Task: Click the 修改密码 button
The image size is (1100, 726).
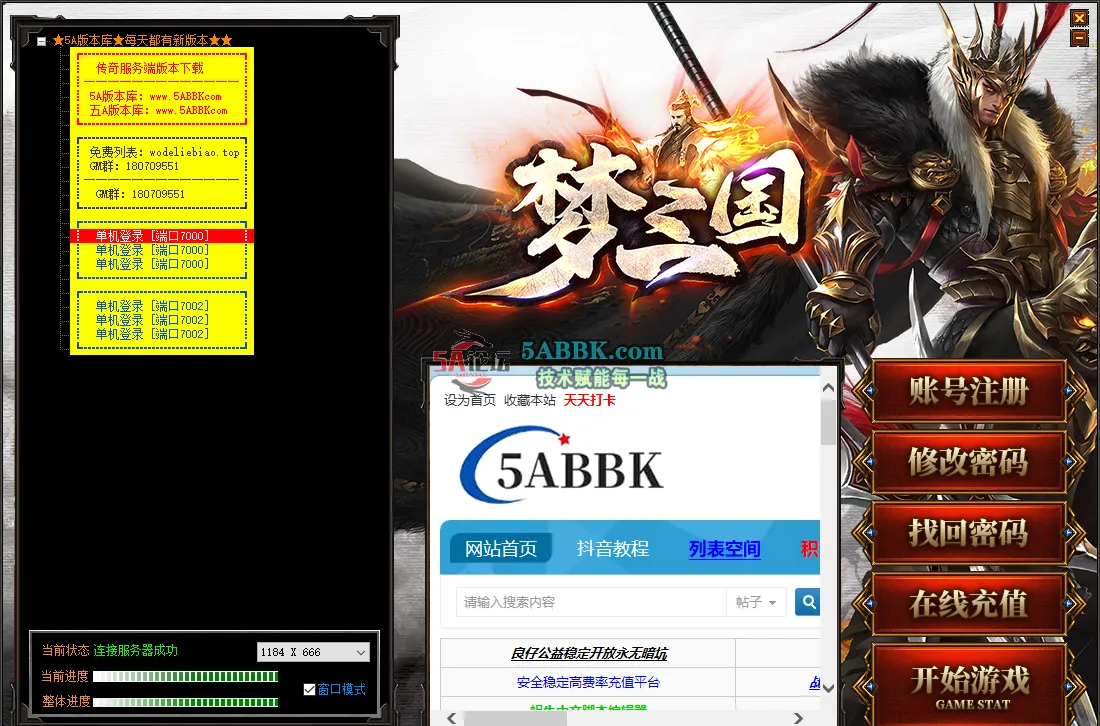Action: (969, 462)
